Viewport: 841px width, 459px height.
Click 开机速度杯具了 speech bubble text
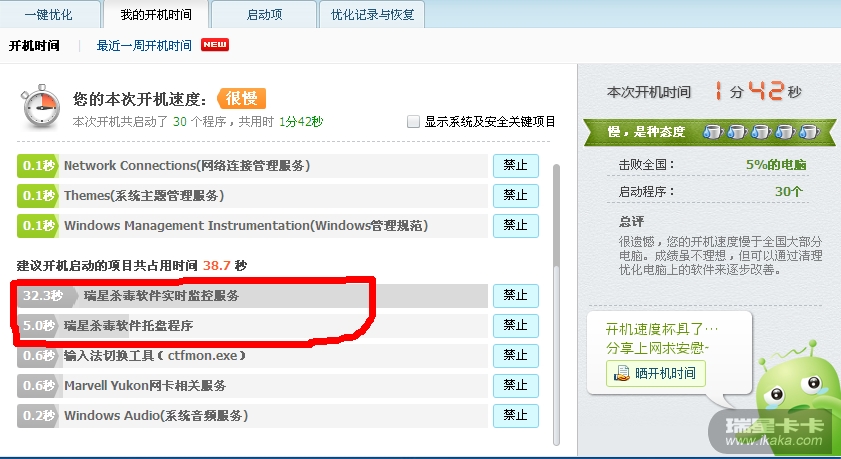pos(661,329)
